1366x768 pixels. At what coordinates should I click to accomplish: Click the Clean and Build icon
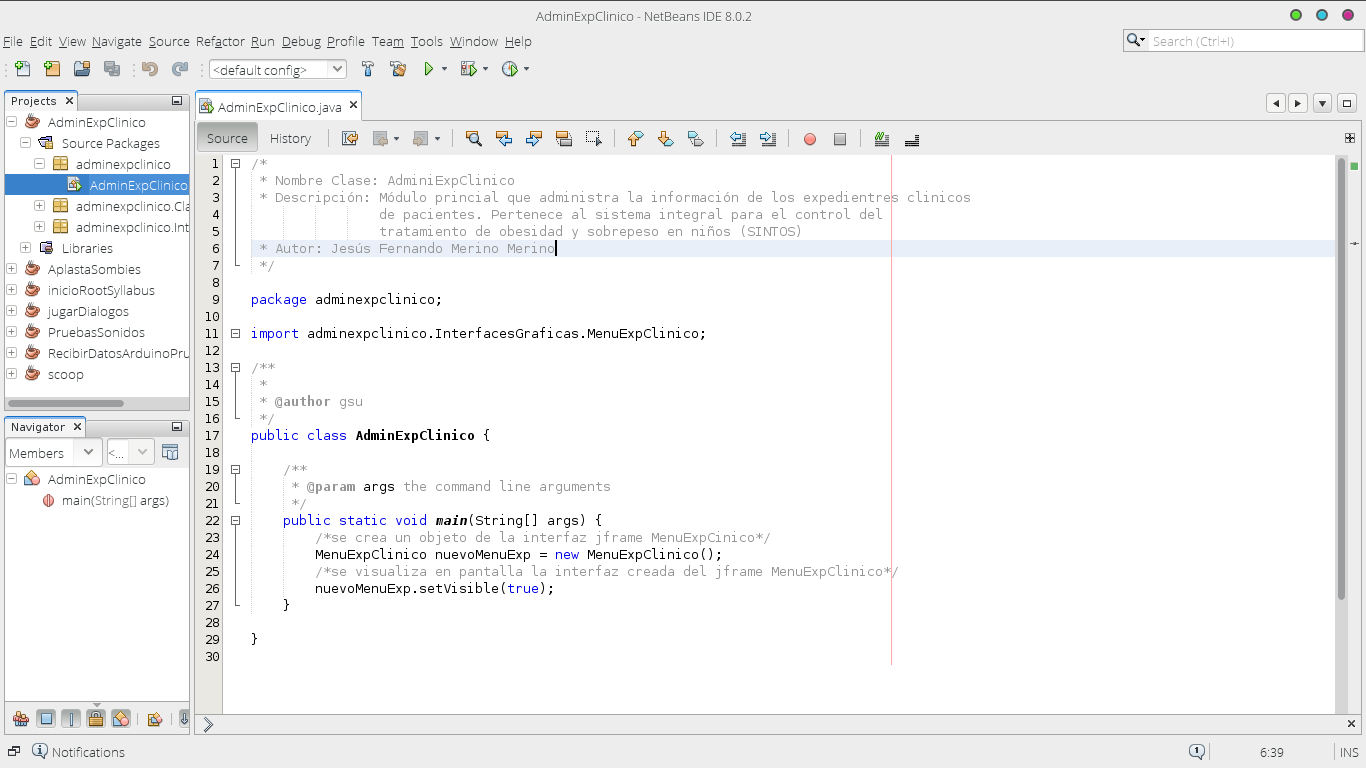[398, 69]
